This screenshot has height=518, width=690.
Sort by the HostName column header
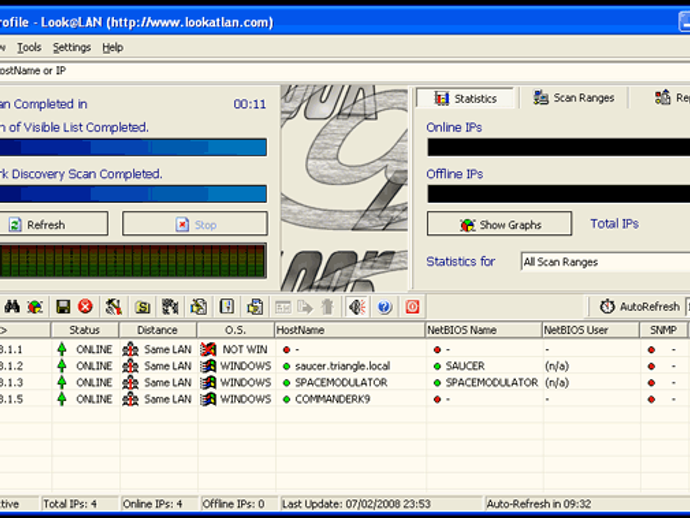pos(349,330)
